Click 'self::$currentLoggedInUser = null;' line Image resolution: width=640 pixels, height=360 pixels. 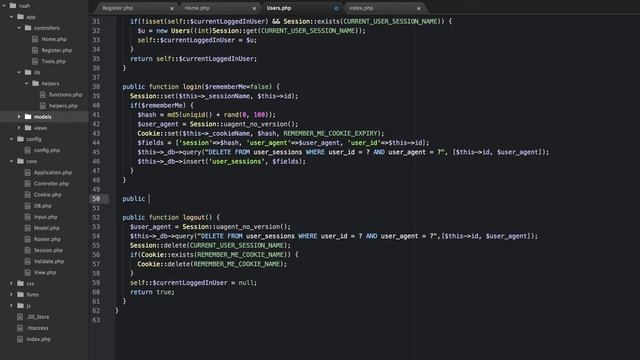193,282
